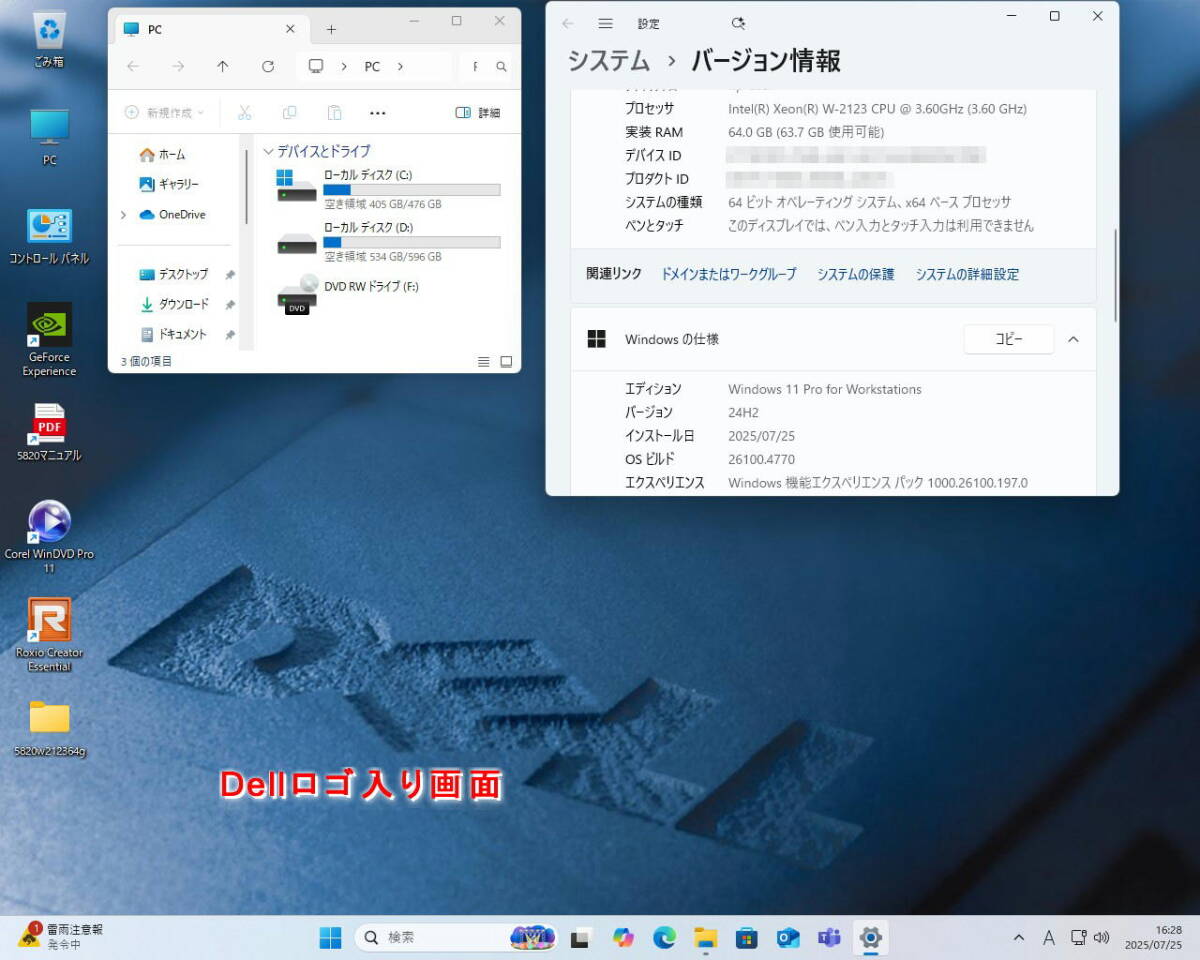
Task: Select the ローカル ディスク (C:) drive
Action: [388, 189]
